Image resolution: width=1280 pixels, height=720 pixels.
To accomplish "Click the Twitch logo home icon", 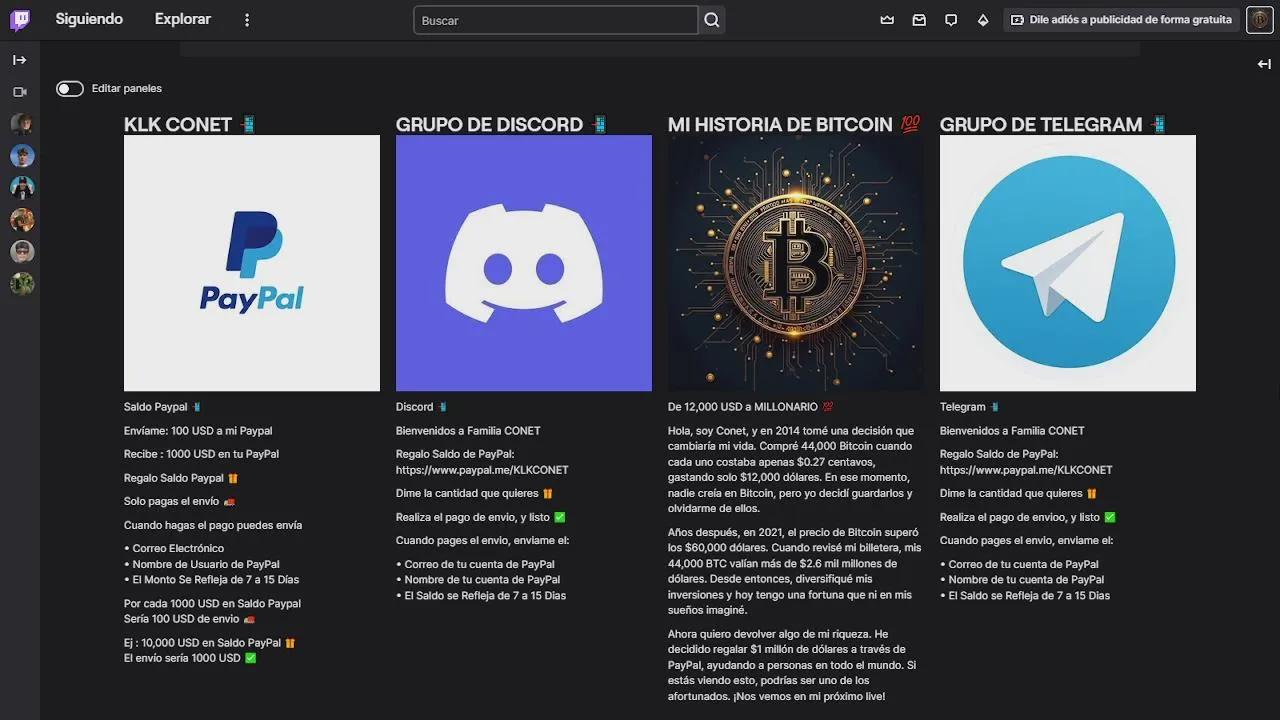I will click(x=20, y=20).
